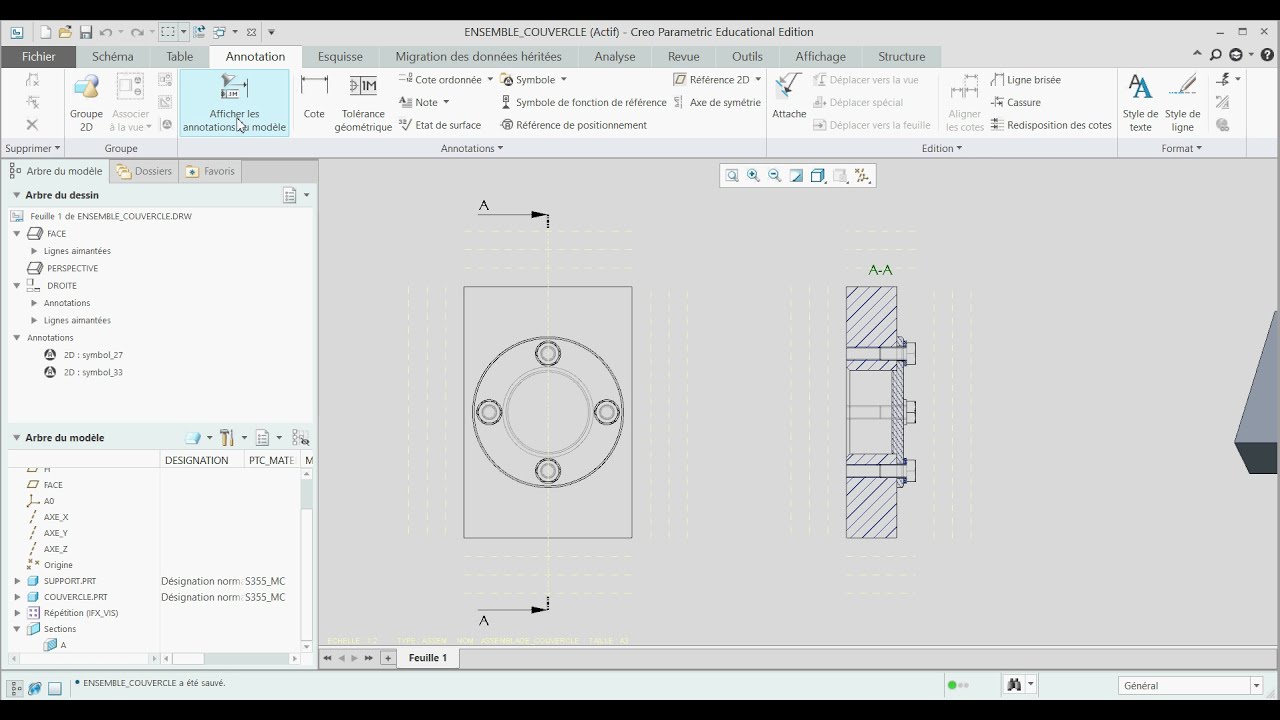Switch to the Table tab
Image resolution: width=1280 pixels, height=720 pixels.
pyautogui.click(x=180, y=56)
